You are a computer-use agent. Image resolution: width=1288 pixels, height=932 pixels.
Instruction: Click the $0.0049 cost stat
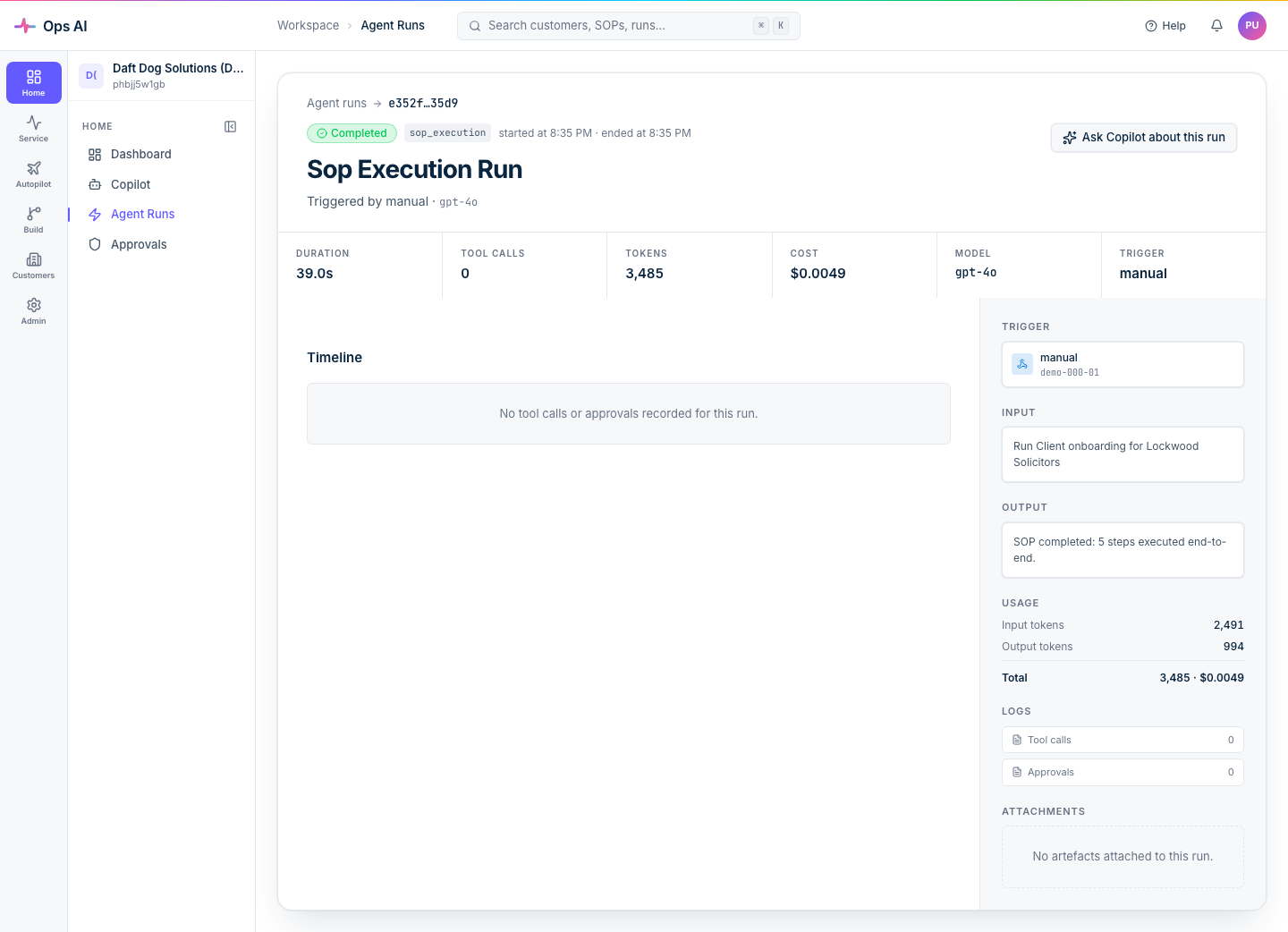(818, 274)
